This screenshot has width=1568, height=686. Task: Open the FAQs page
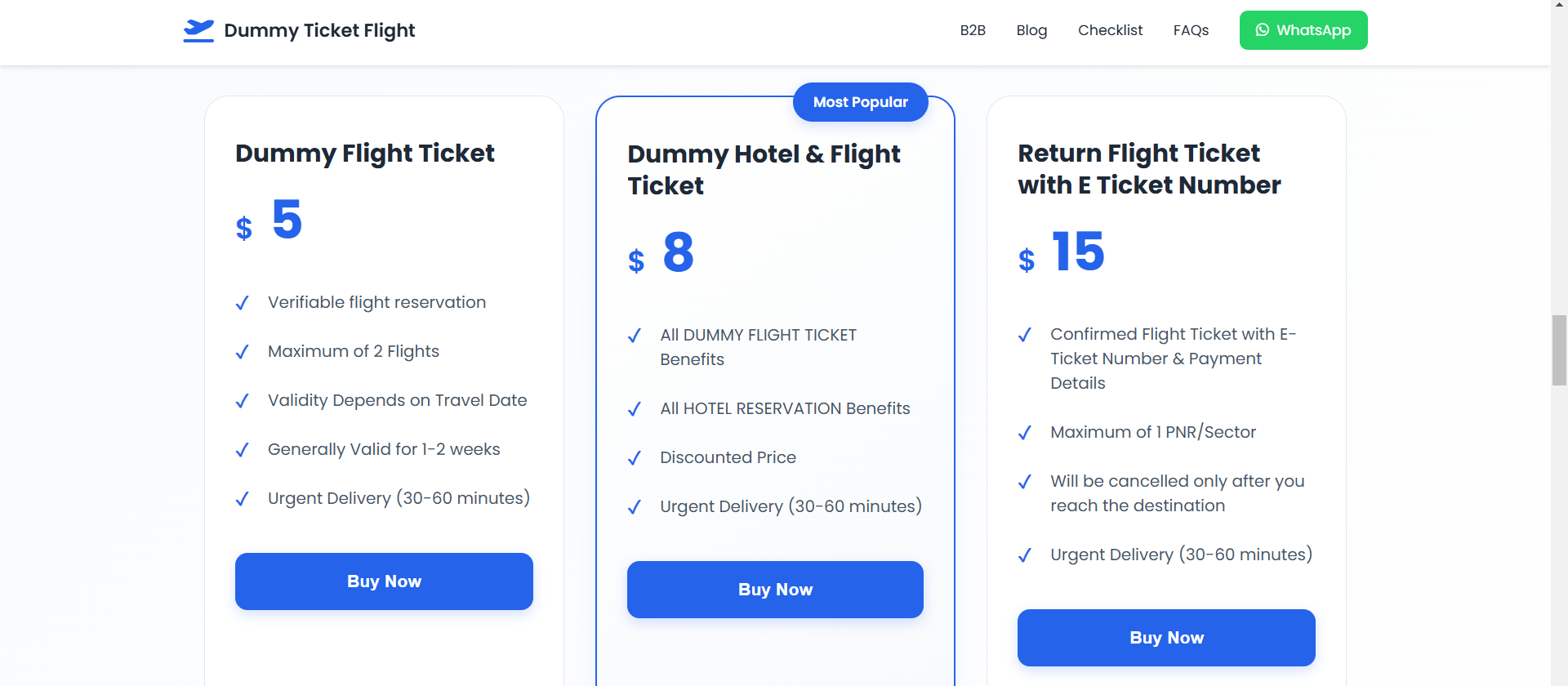point(1191,30)
